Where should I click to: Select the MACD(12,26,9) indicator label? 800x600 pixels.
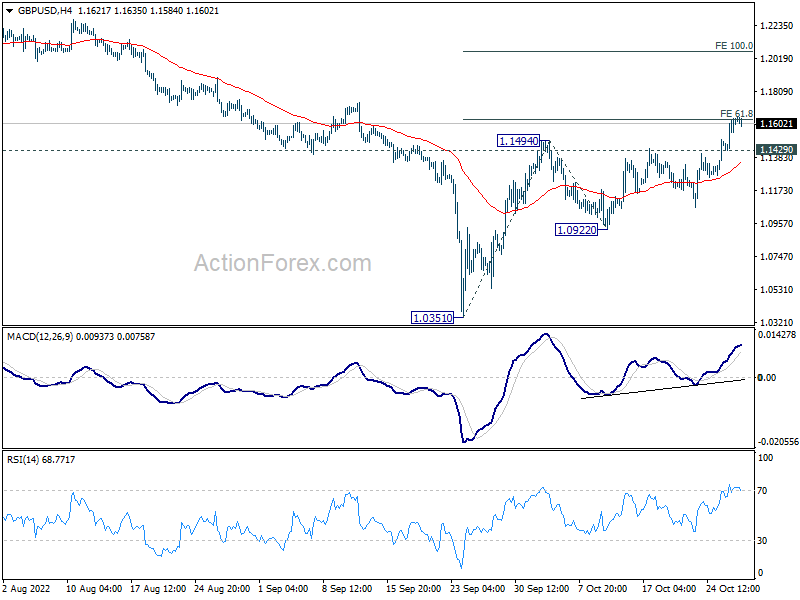point(40,337)
